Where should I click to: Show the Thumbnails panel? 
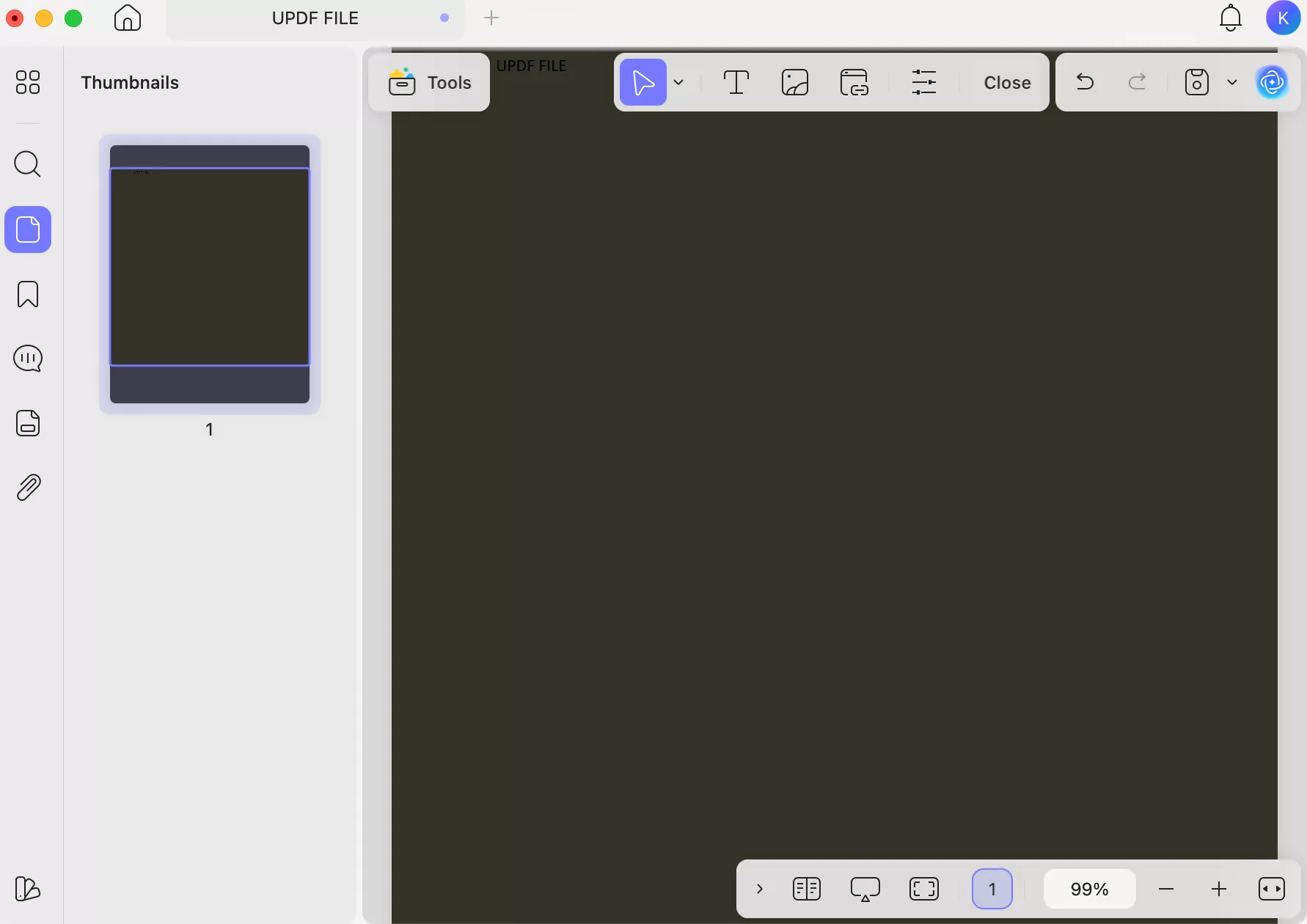point(27,230)
